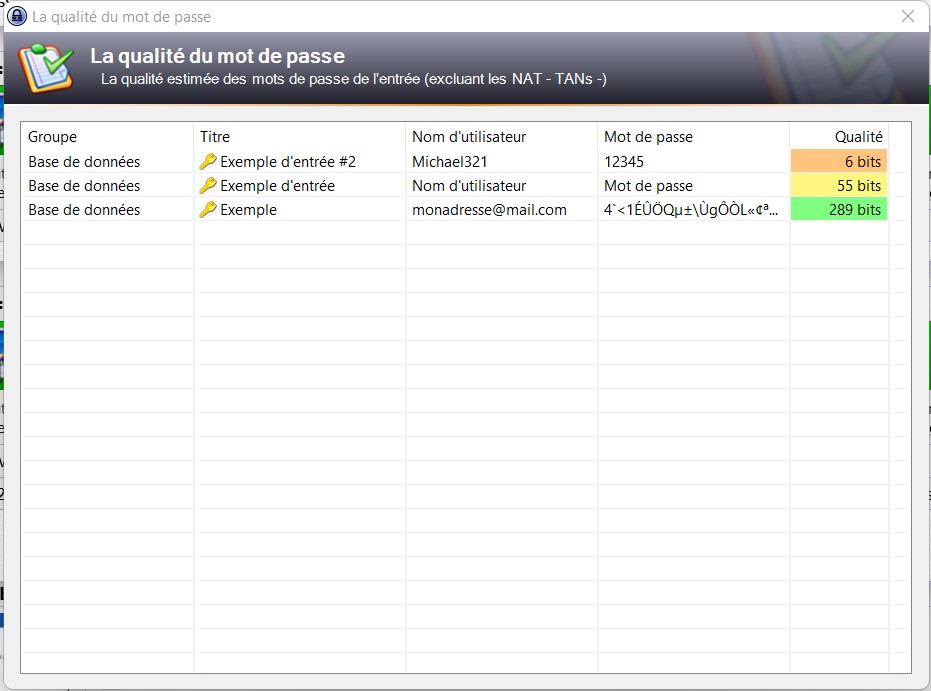Sort by the Qualité column header

click(x=858, y=137)
